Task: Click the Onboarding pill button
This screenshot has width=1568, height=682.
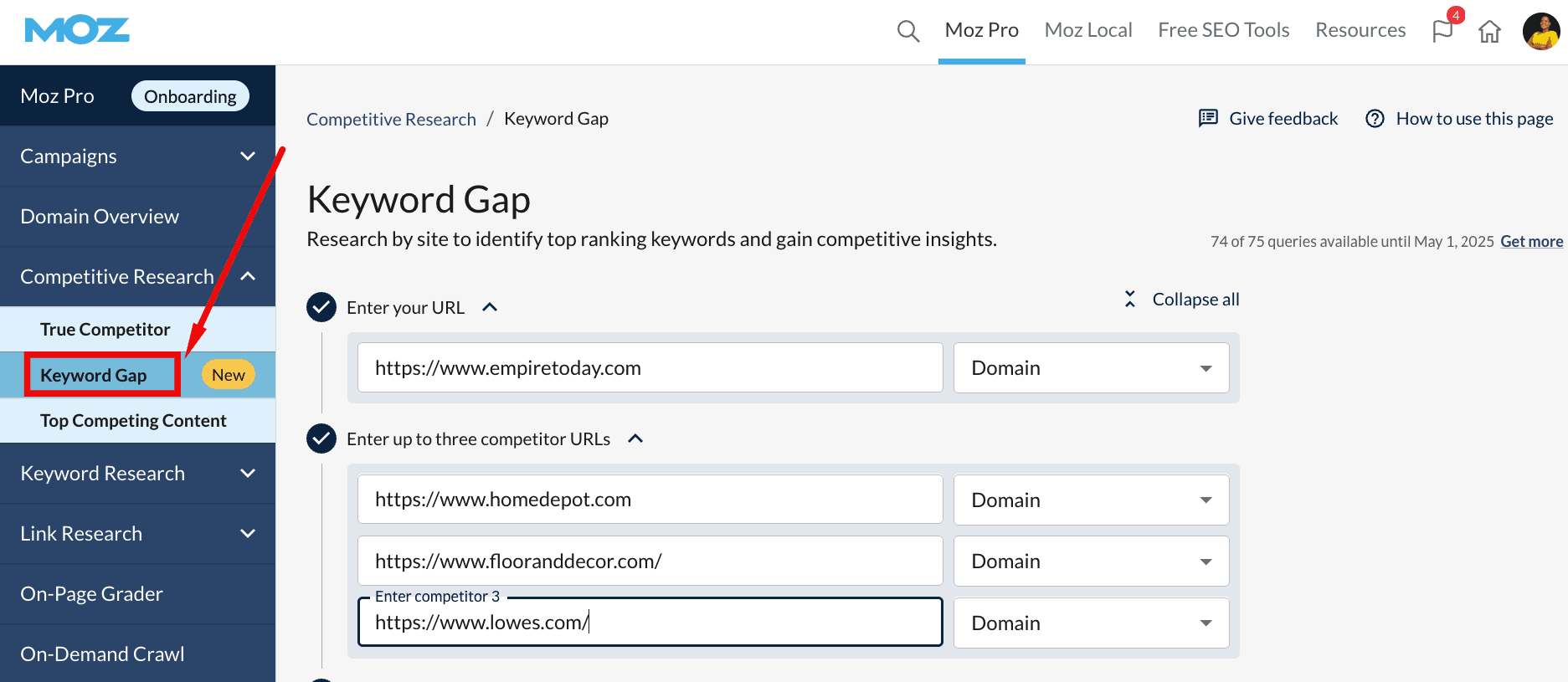Action: 190,96
